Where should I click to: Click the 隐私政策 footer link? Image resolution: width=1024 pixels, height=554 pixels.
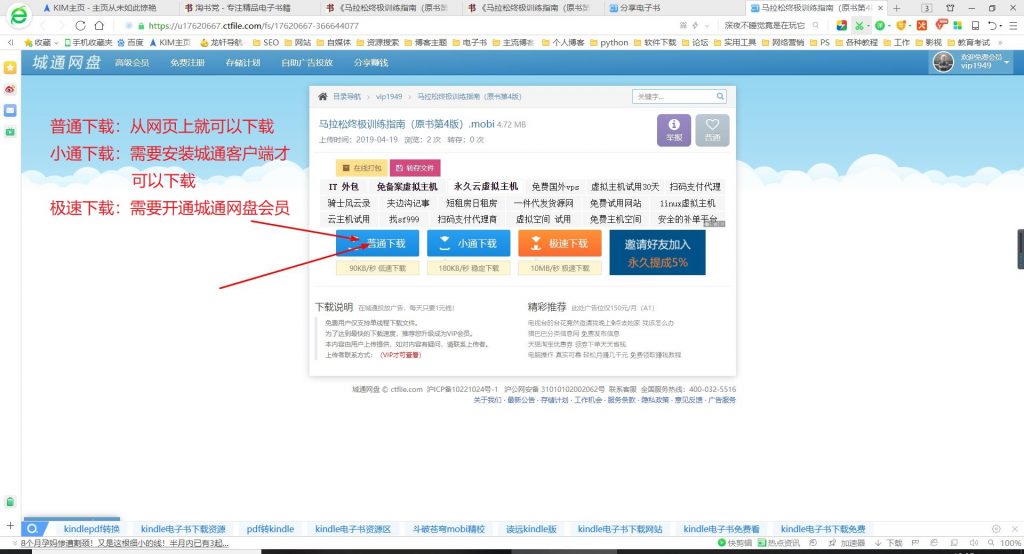(654, 400)
